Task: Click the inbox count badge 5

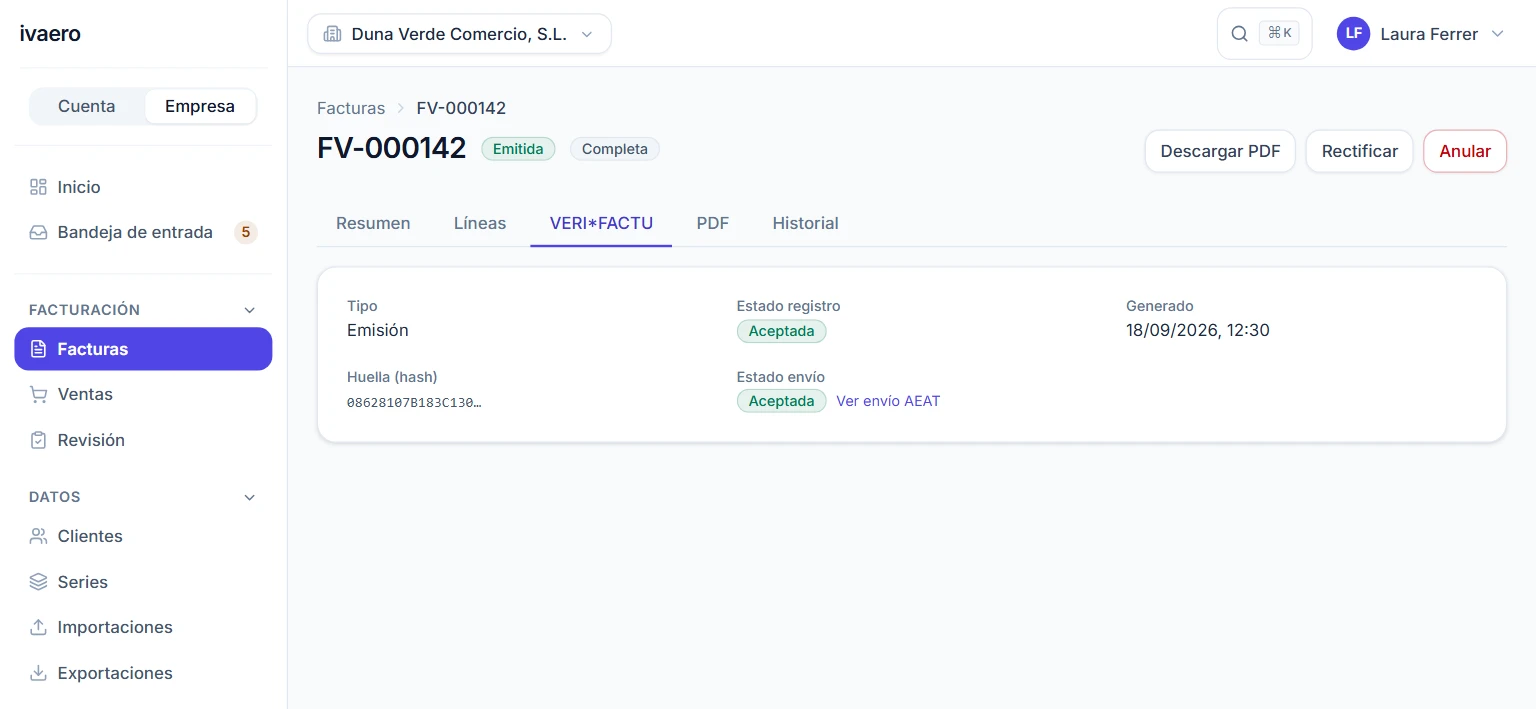Action: click(245, 232)
